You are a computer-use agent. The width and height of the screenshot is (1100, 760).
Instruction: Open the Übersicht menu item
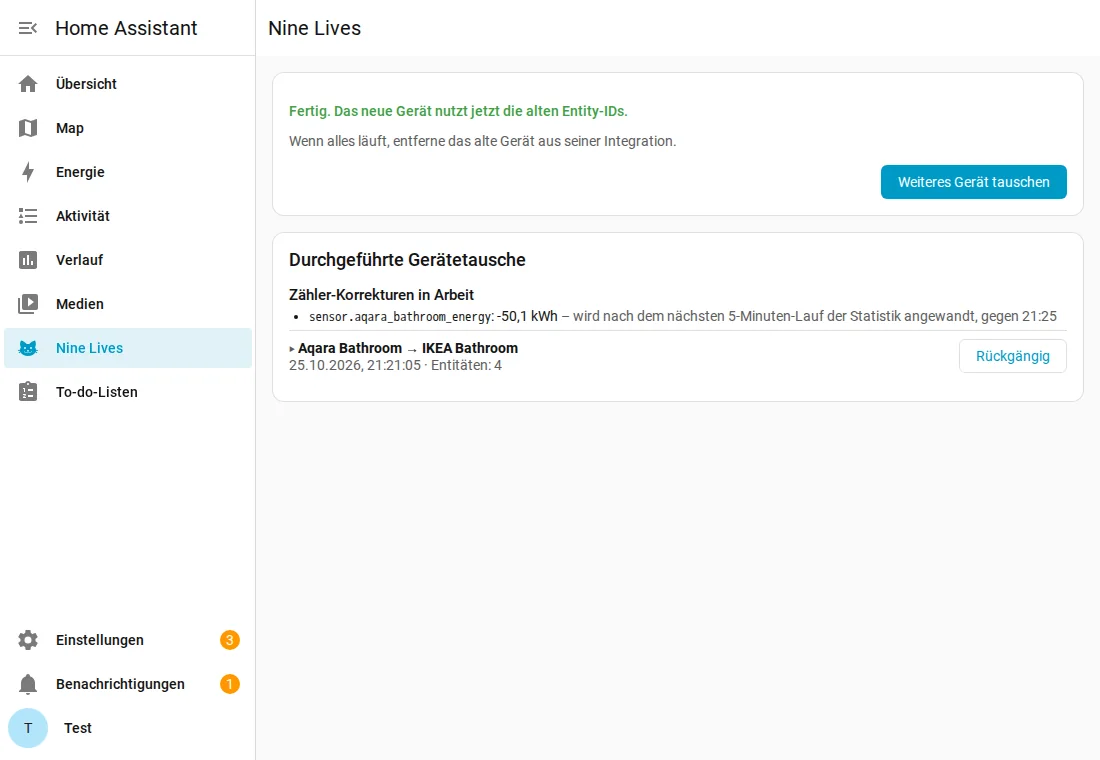128,84
